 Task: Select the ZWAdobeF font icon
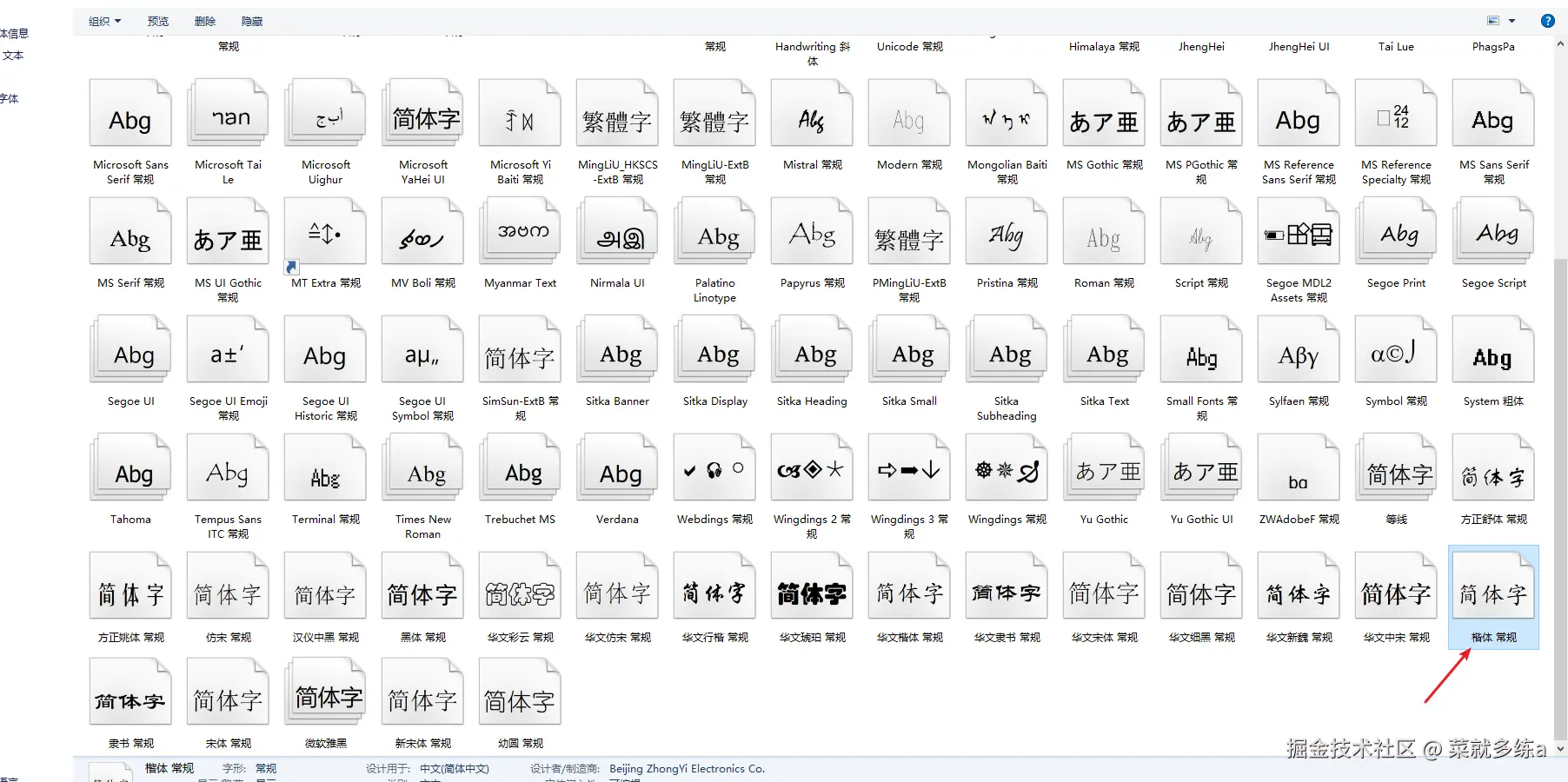1299,467
